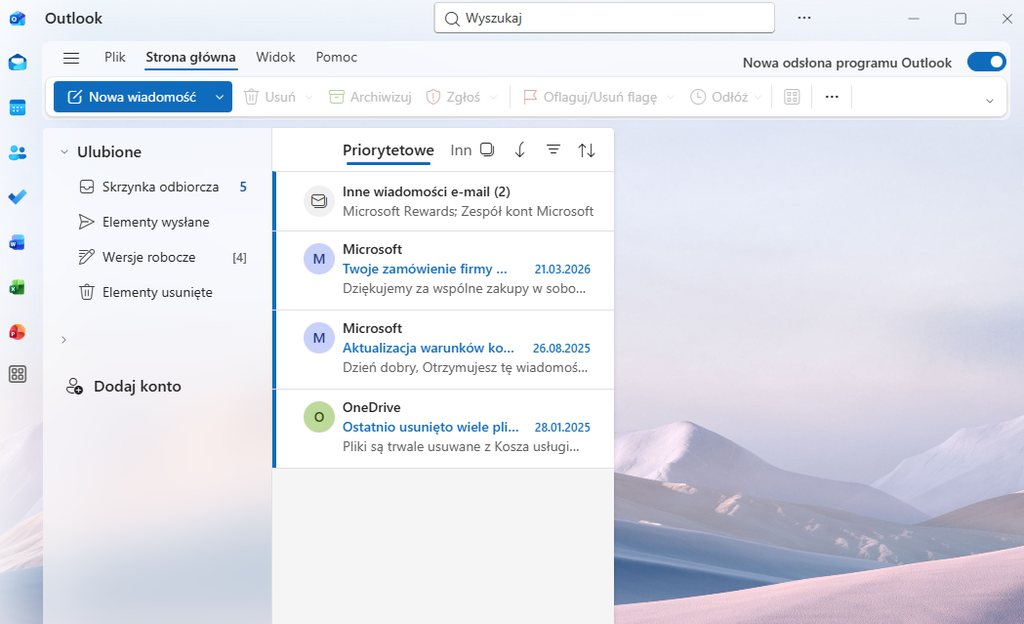Open Inne wiadomości e-mail (2) row
The height and width of the screenshot is (624, 1024).
tap(443, 201)
